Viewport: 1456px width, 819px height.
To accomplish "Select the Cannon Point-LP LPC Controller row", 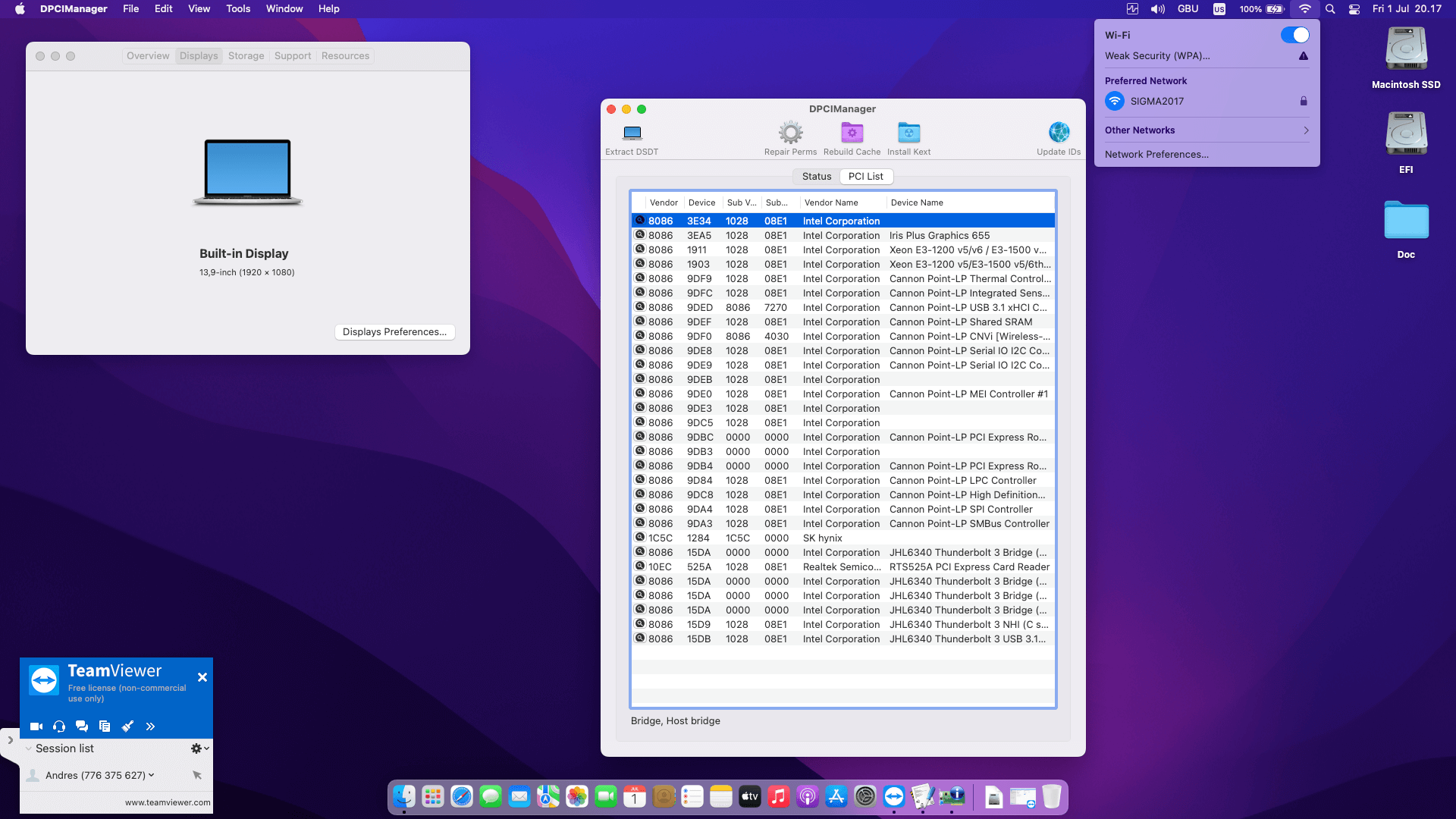I will coord(843,481).
